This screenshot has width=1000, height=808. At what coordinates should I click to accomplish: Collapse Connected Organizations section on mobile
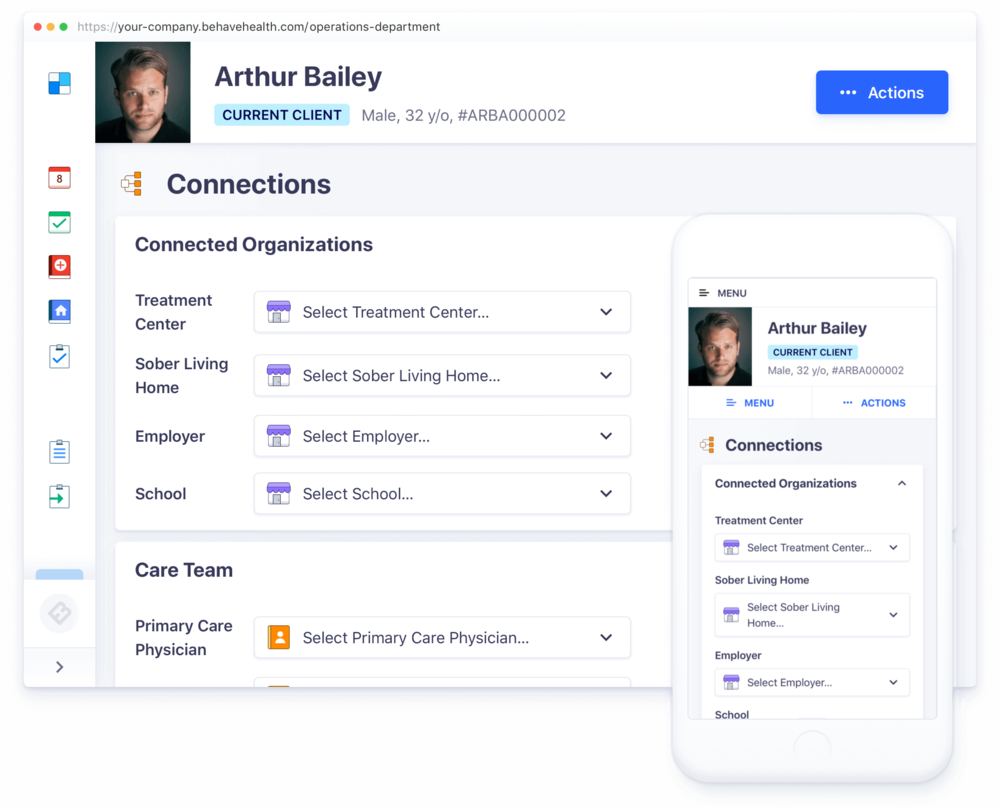tap(901, 484)
